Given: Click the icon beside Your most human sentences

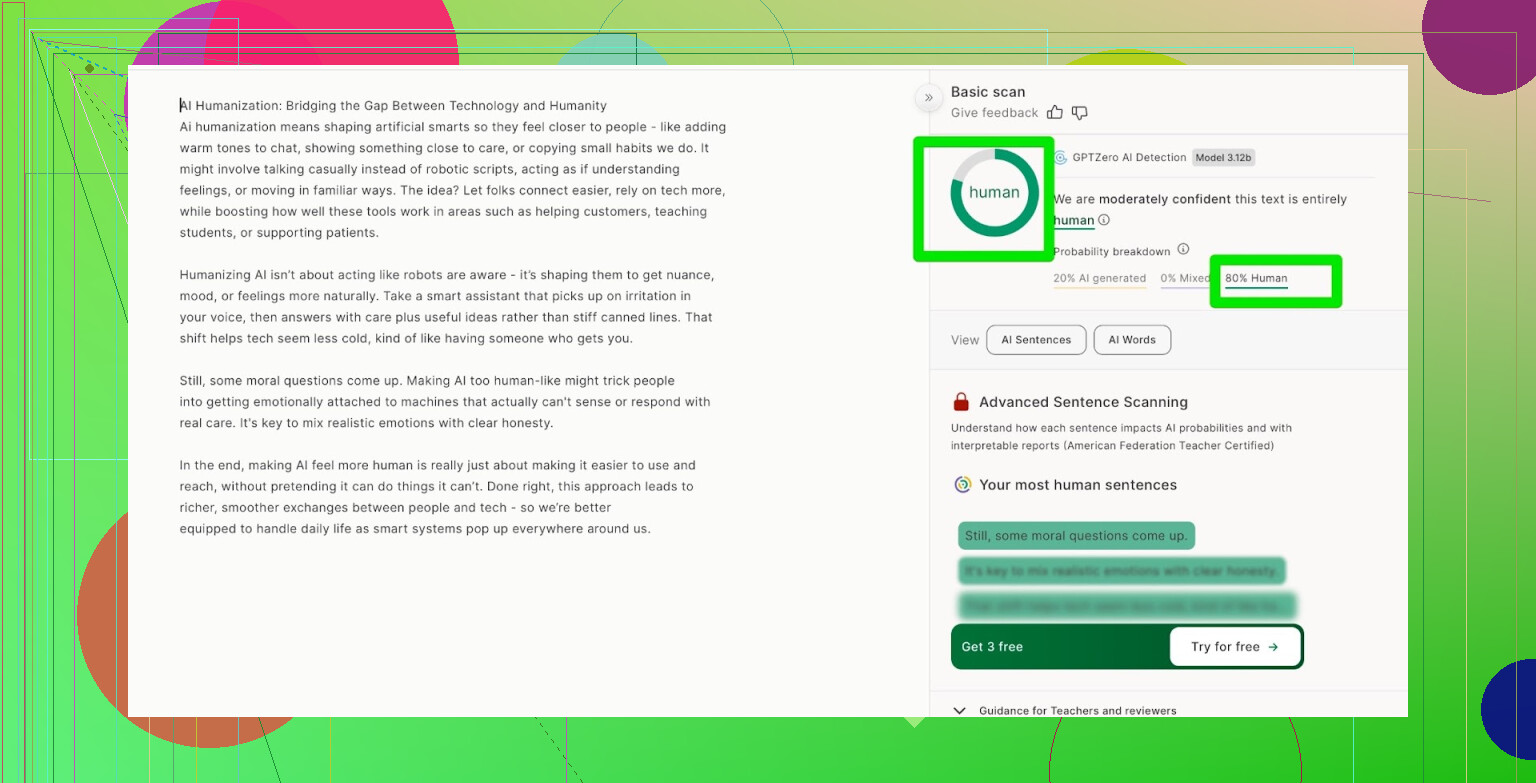Looking at the screenshot, I should click(962, 485).
